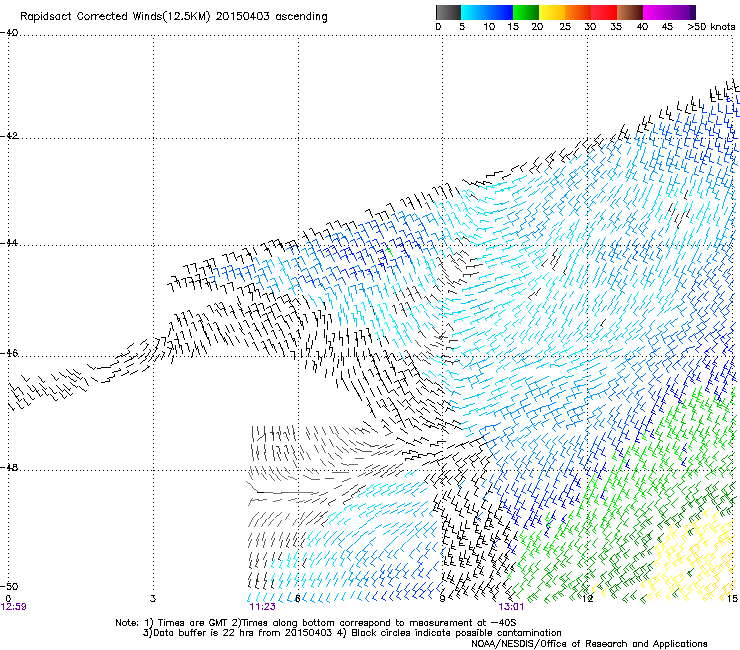Image resolution: width=740 pixels, height=650 pixels.
Task: Click the plot title 'Rapidscat Corrected Winds(12.5KM)'
Action: 115,17
